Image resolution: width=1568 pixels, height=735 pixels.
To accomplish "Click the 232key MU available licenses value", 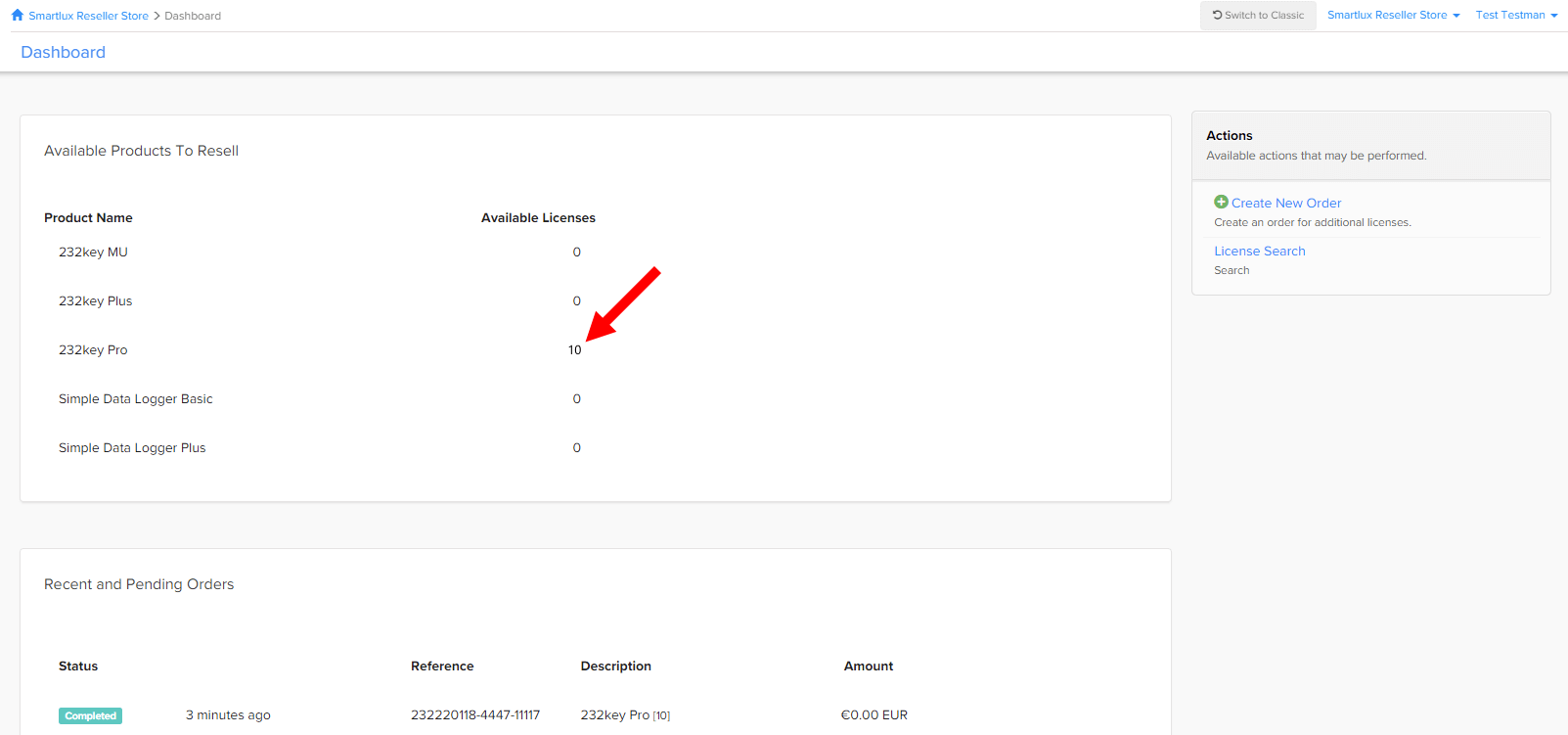I will tap(577, 252).
